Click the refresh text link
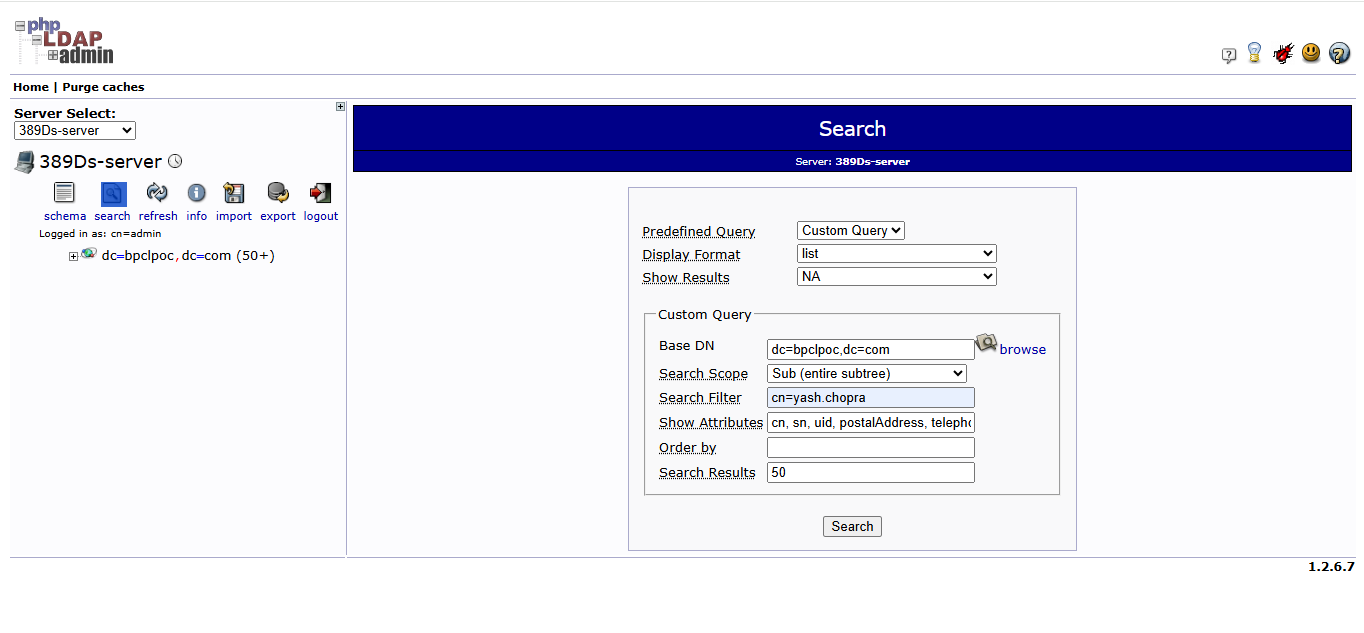The width and height of the screenshot is (1364, 633). 158,216
